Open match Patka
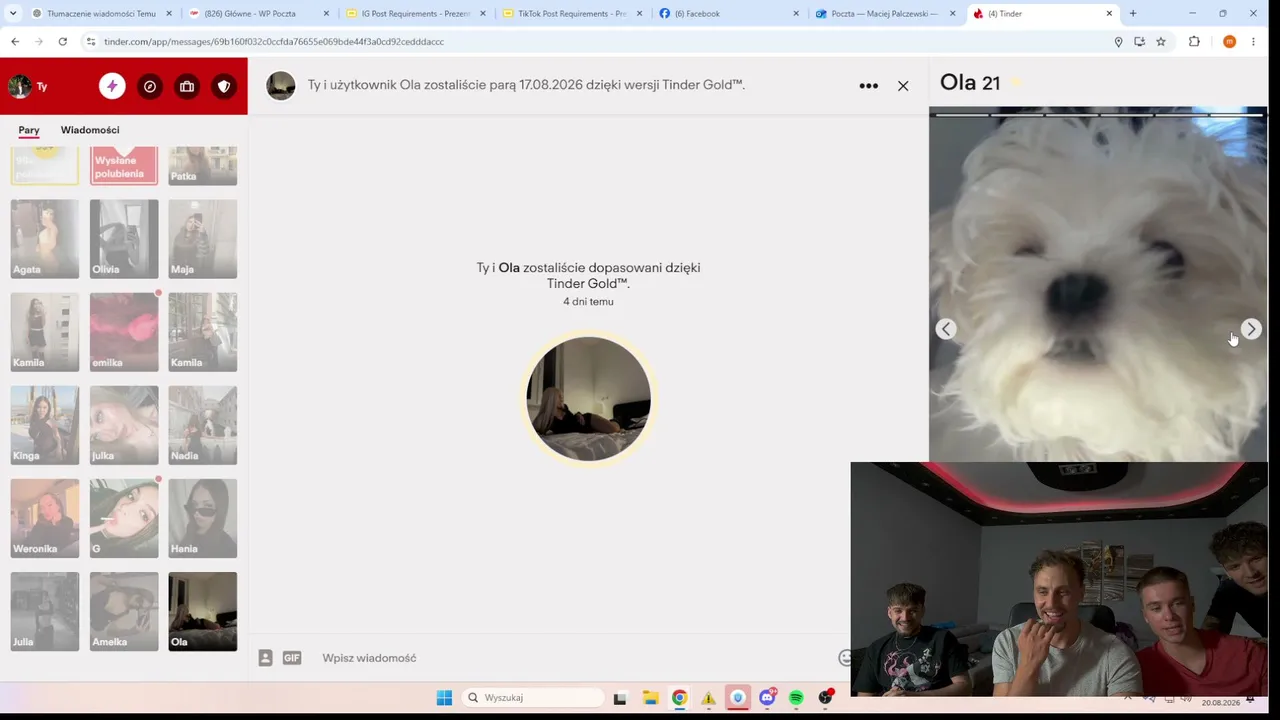Image resolution: width=1280 pixels, height=720 pixels. (203, 166)
